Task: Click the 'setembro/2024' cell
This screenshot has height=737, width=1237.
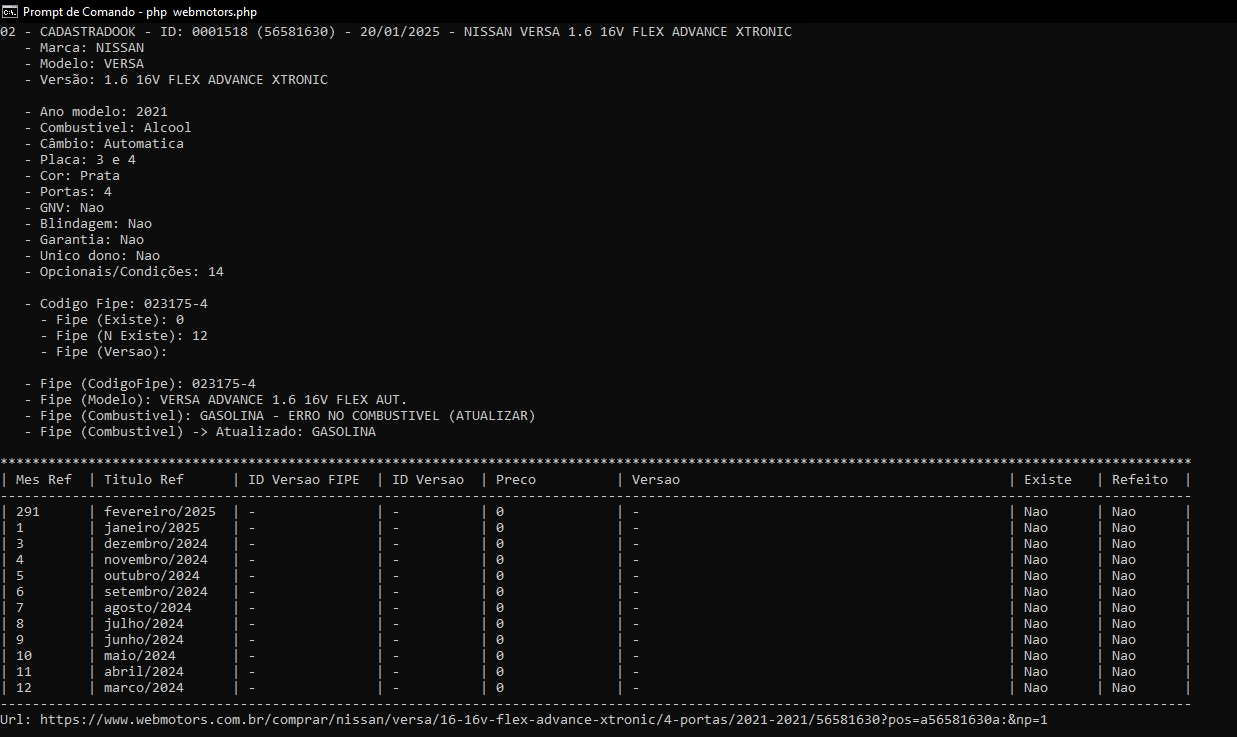Action: click(x=156, y=592)
